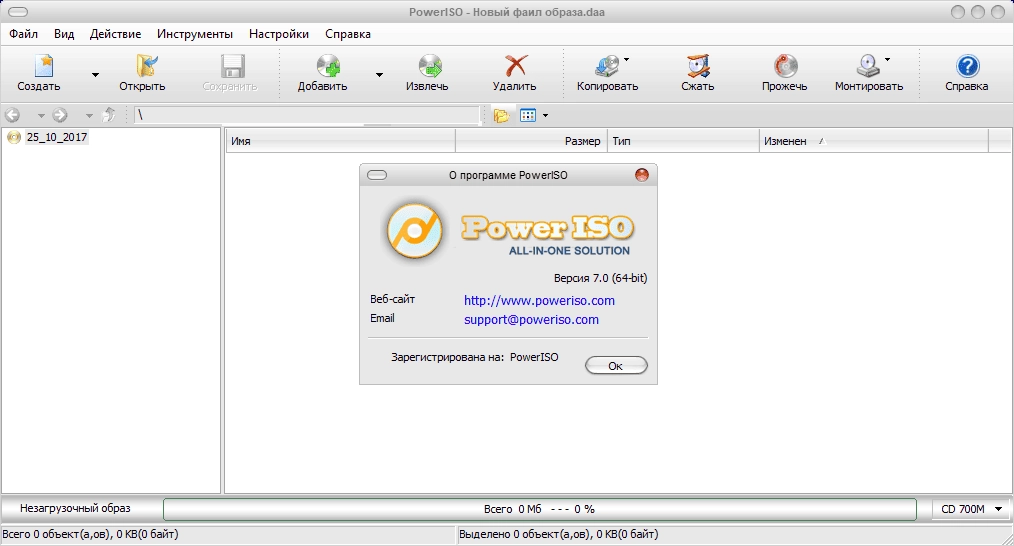The image size is (1014, 546).
Task: Open the Back history dropdown arrow
Action: click(x=41, y=116)
